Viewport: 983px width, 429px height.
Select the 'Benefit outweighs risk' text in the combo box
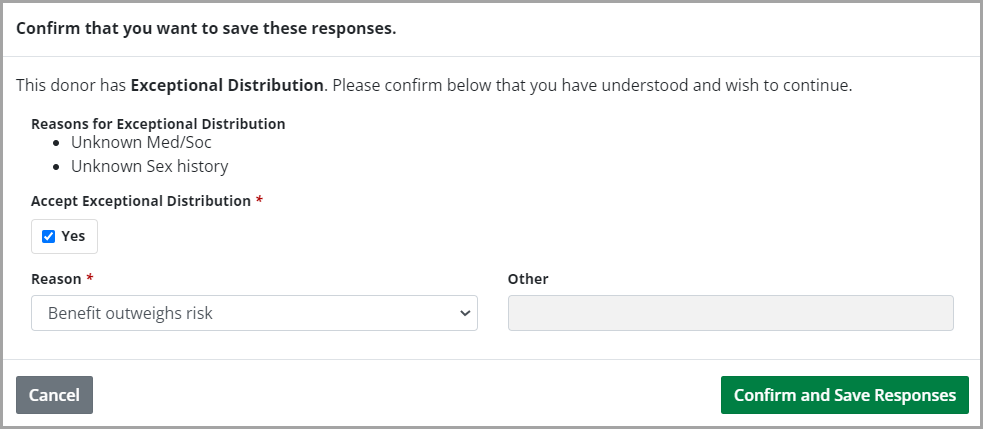tap(130, 313)
